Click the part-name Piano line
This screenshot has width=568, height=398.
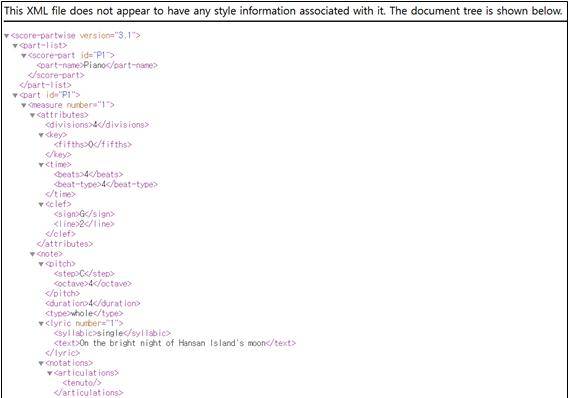[97, 65]
